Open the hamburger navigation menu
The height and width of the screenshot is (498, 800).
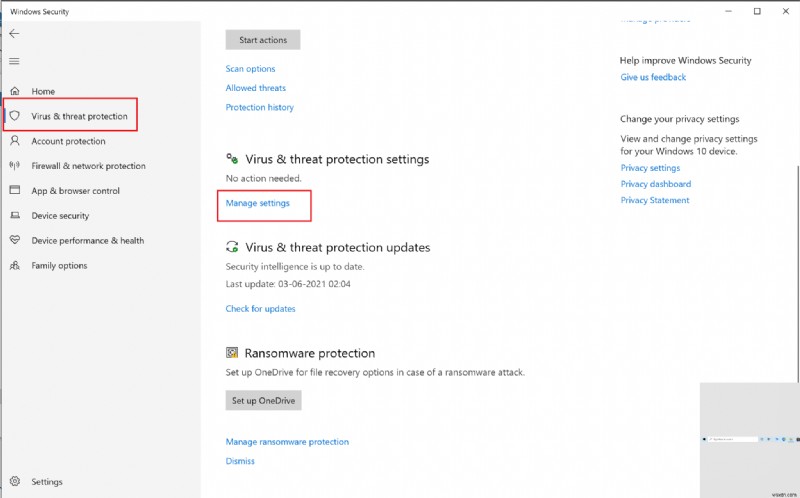pyautogui.click(x=14, y=61)
